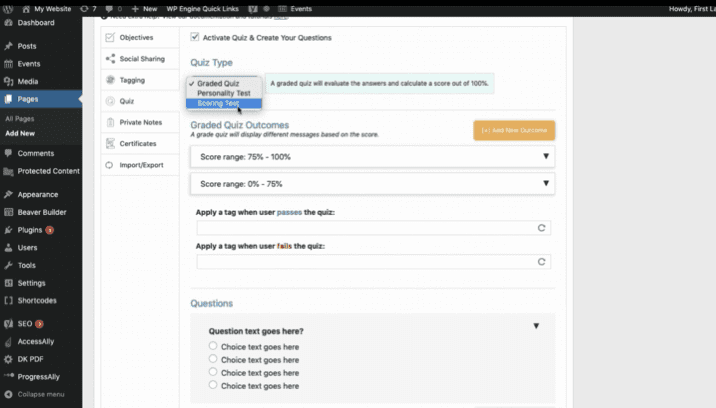716x408 pixels.
Task: Open the Social Sharing tab
Action: pos(140,58)
